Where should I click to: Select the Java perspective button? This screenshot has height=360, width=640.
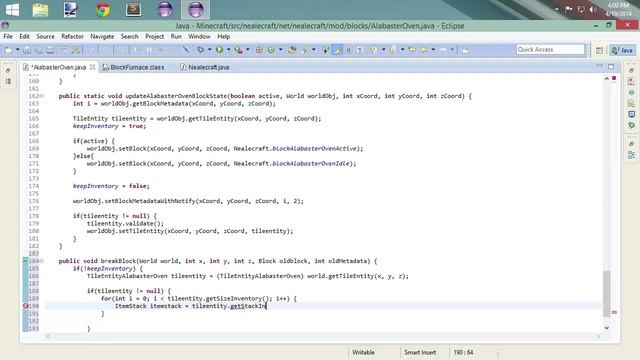pos(622,50)
